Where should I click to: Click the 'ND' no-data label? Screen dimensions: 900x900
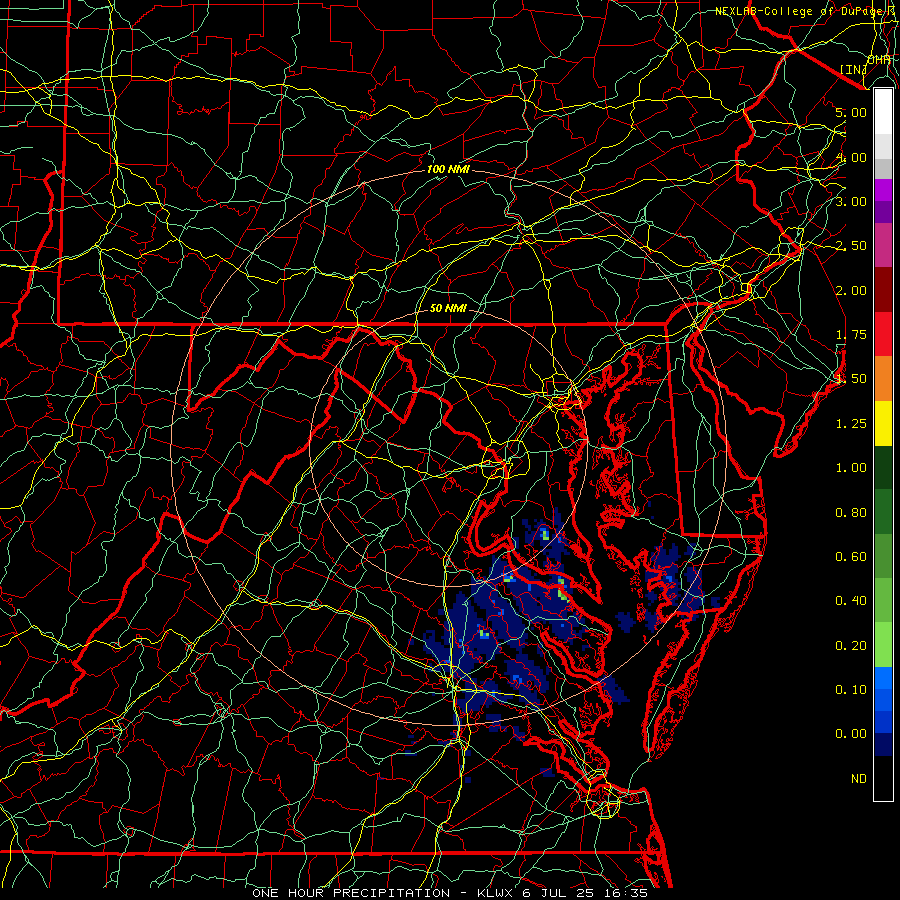(859, 779)
